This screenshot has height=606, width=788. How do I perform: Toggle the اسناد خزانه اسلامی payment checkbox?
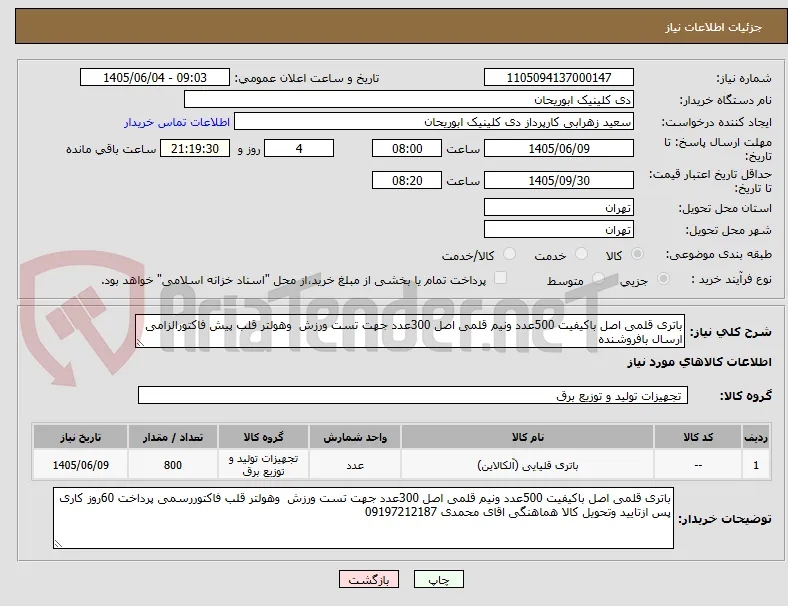(x=501, y=278)
